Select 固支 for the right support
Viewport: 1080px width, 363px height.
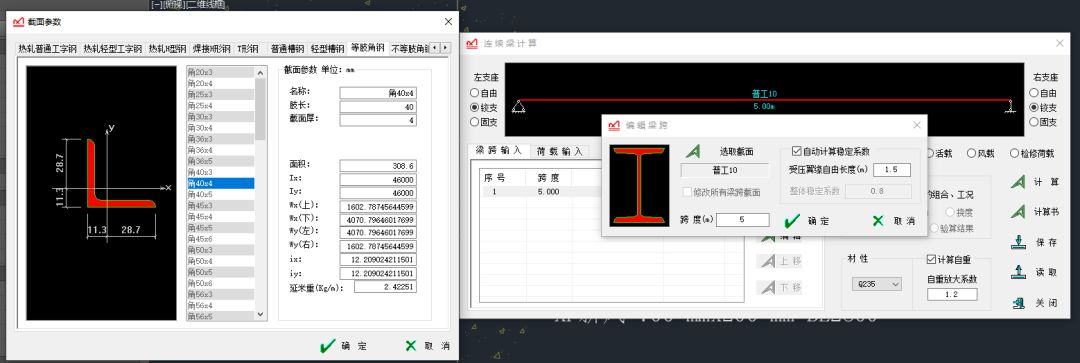click(1043, 122)
